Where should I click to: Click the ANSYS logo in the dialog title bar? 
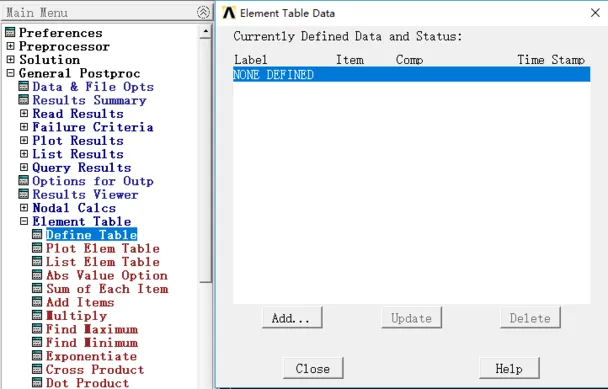point(229,13)
